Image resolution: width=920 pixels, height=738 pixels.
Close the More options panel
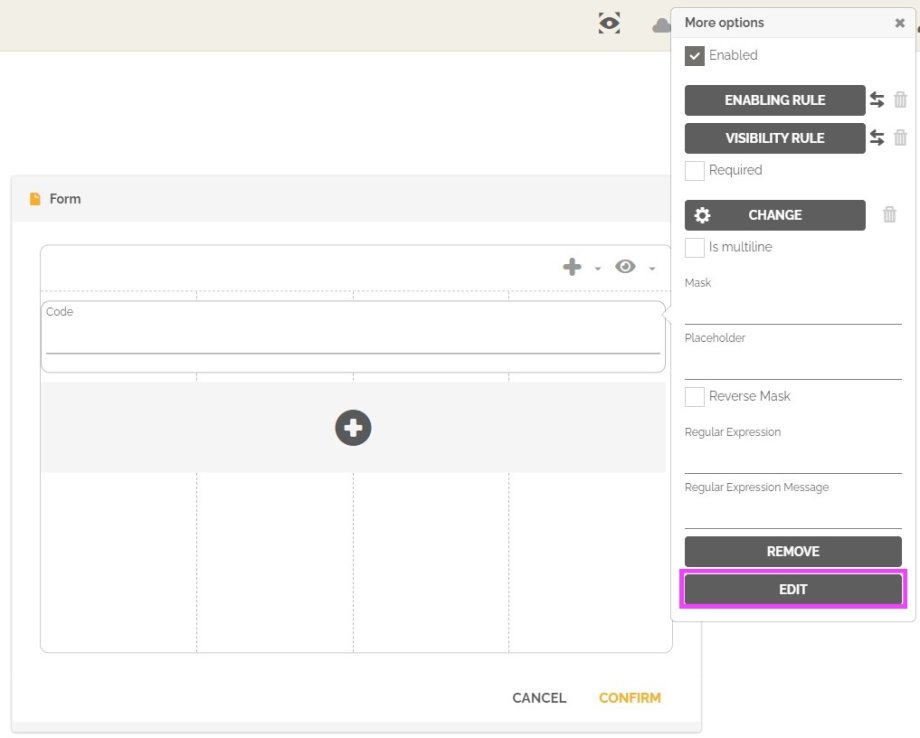(x=899, y=23)
